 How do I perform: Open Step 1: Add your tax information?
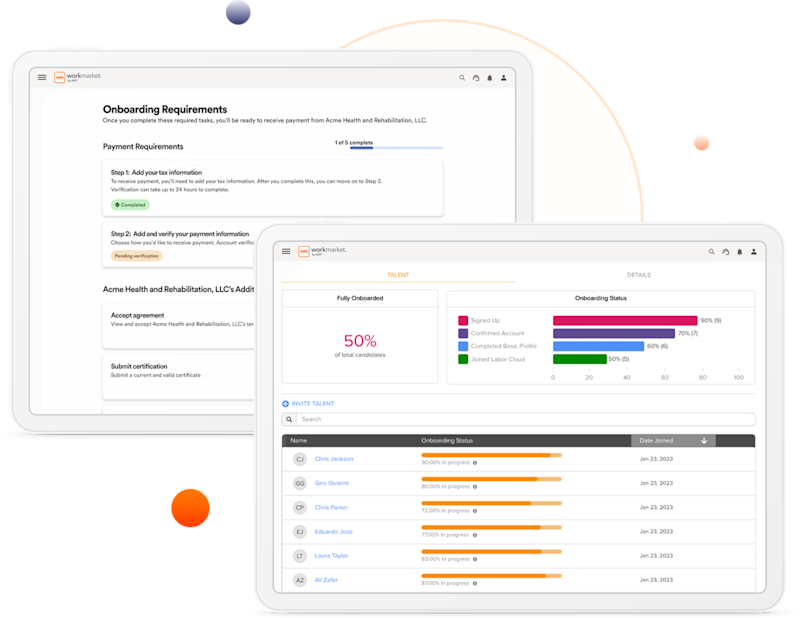coord(272,188)
